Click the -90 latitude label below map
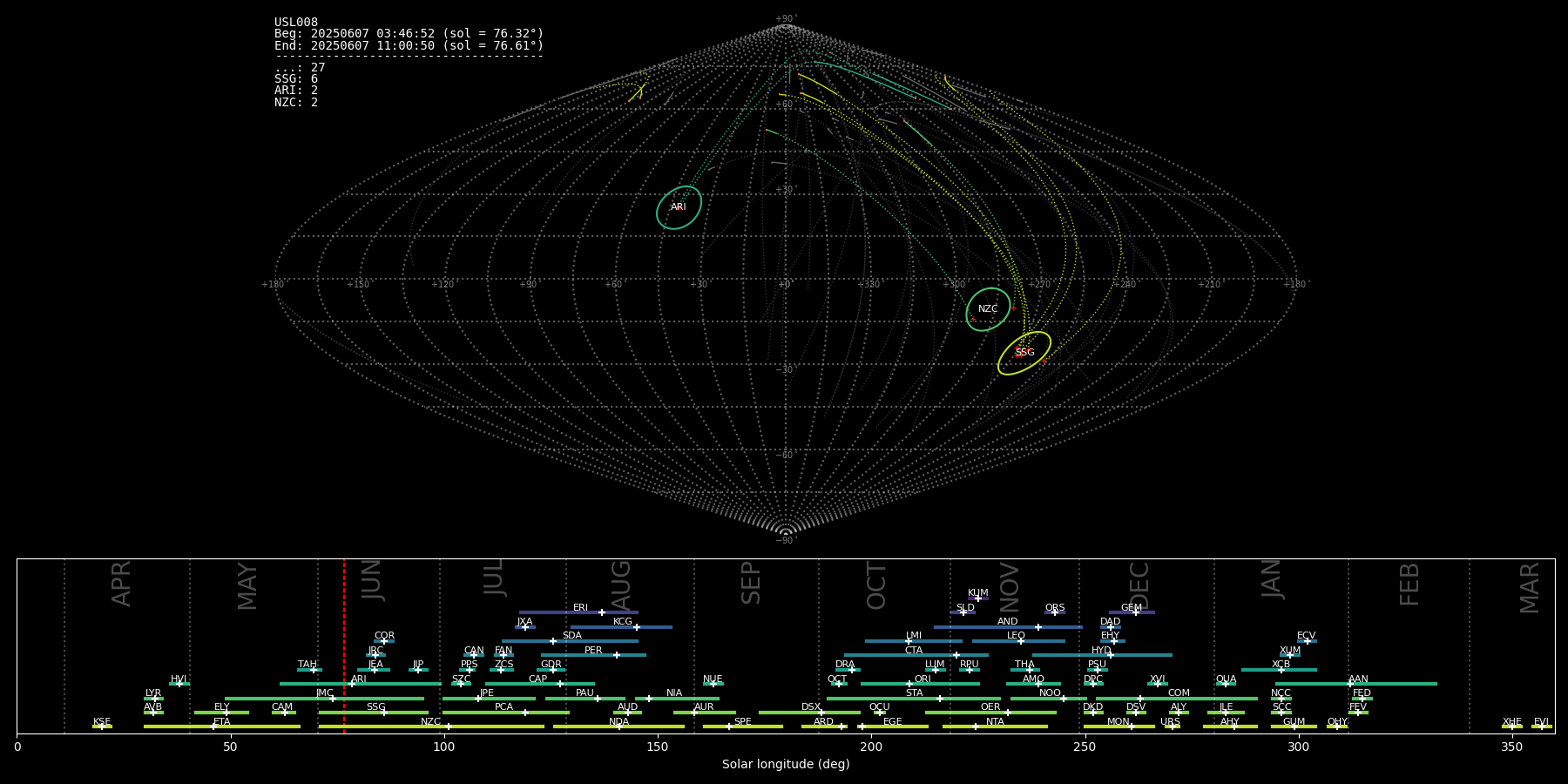This screenshot has width=1568, height=784. click(x=785, y=541)
